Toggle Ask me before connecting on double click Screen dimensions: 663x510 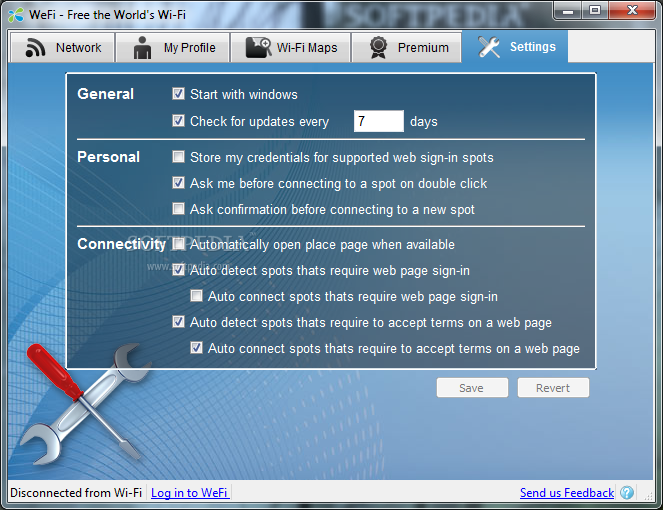point(178,183)
